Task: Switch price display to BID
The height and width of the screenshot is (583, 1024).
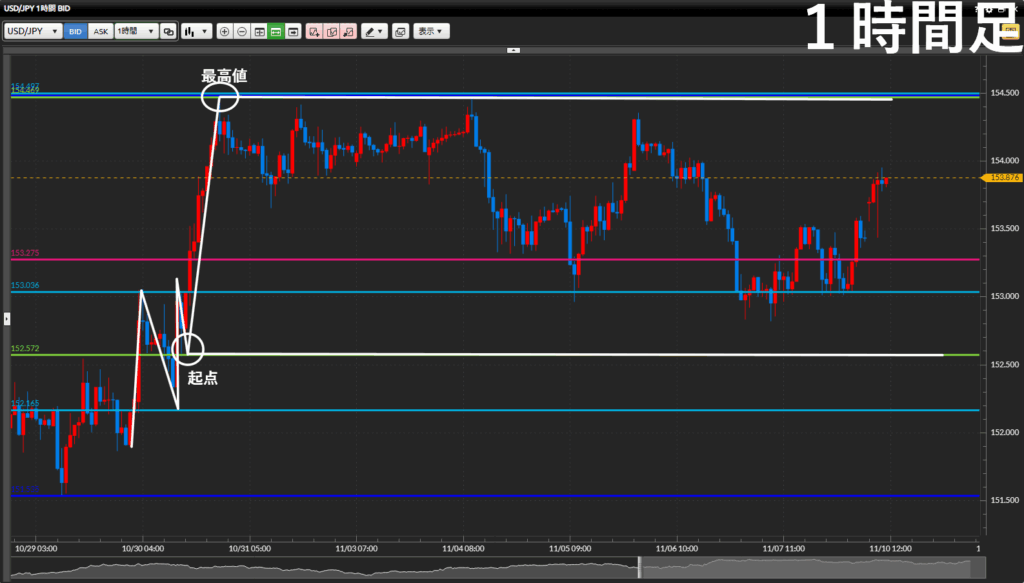Action: [x=75, y=31]
